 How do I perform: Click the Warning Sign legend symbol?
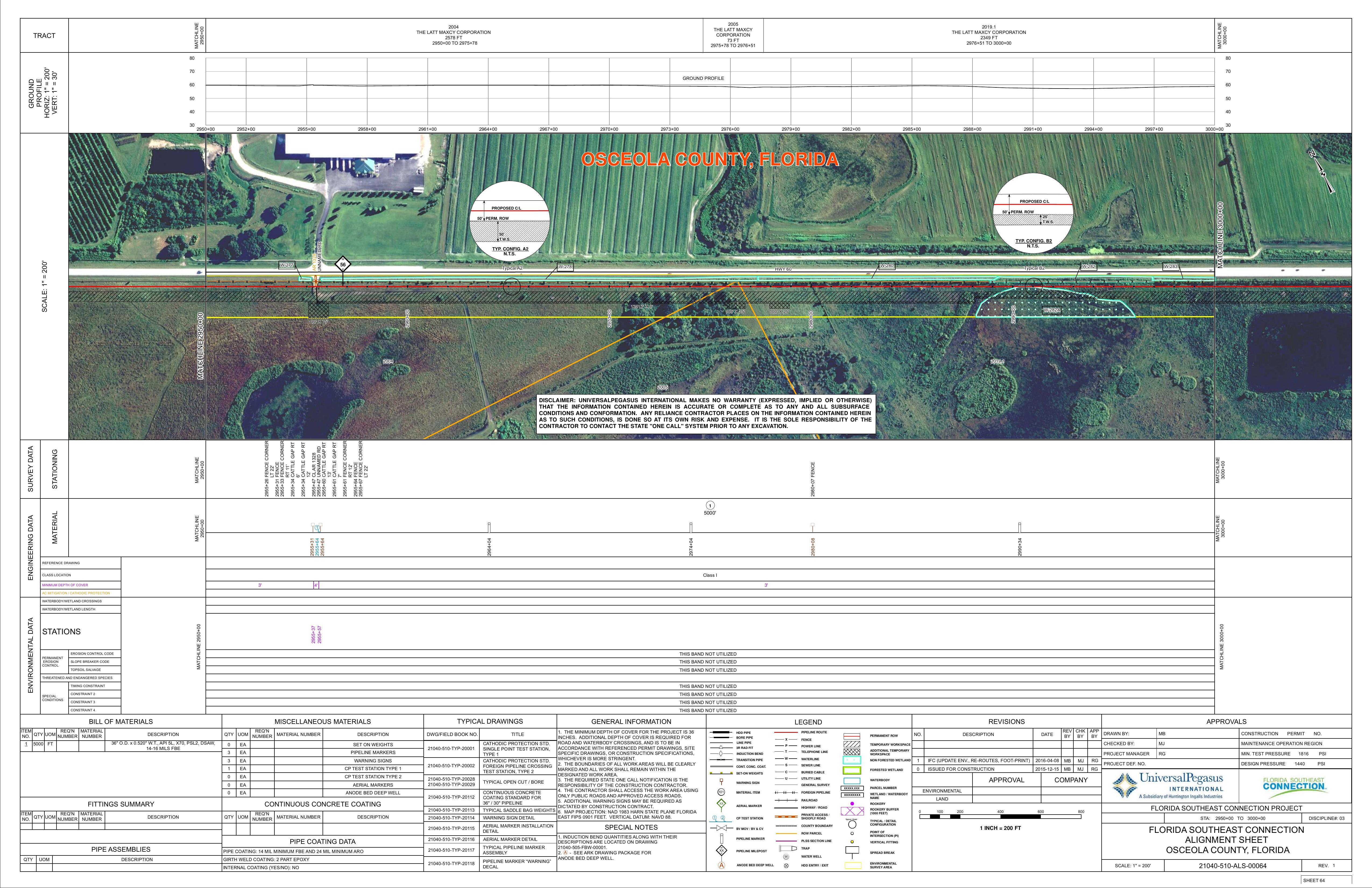(x=721, y=782)
